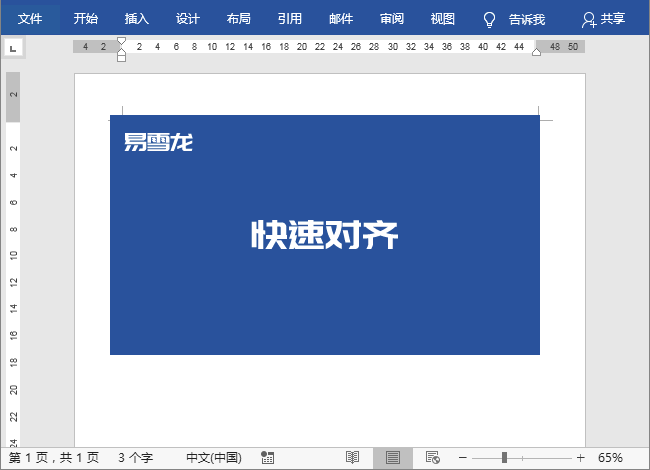Select the right indent ruler marker

536,52
